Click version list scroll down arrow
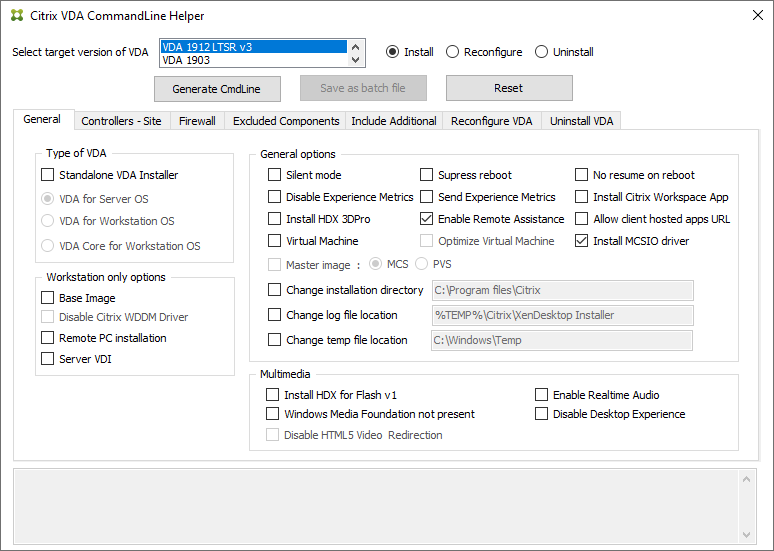Image resolution: width=774 pixels, height=551 pixels. 355,60
